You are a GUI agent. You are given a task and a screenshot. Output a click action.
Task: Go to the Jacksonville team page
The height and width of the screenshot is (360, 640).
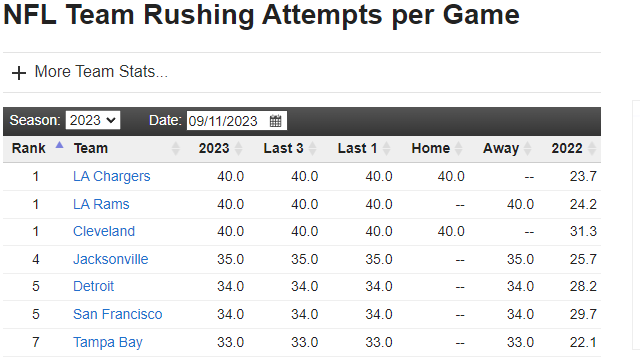pyautogui.click(x=111, y=259)
